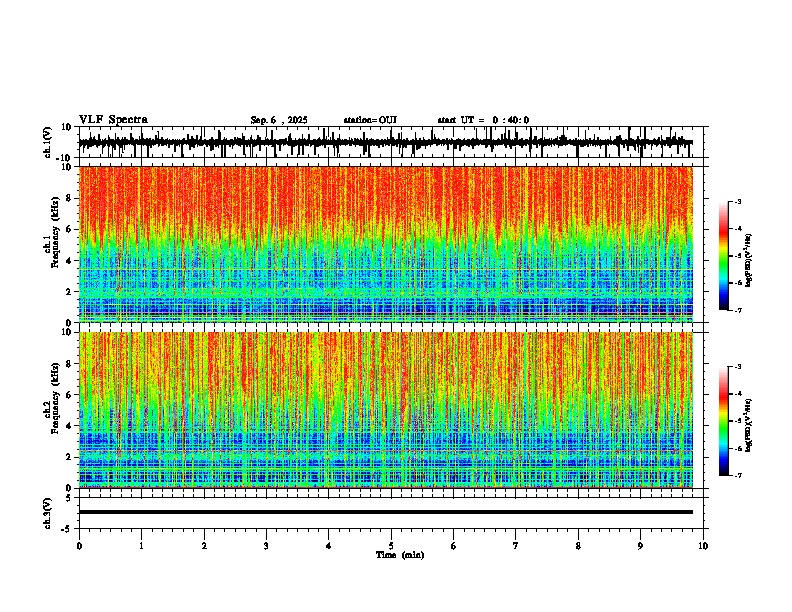Click the "4" kHz tick on ch.2 frequency axis
This screenshot has width=792, height=612.
pyautogui.click(x=70, y=426)
